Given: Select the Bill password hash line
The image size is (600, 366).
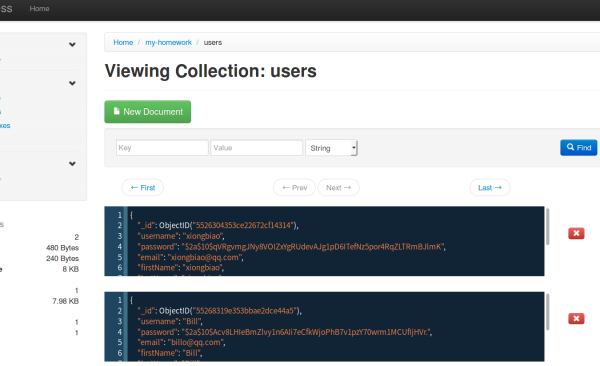Looking at the screenshot, I should 285,332.
